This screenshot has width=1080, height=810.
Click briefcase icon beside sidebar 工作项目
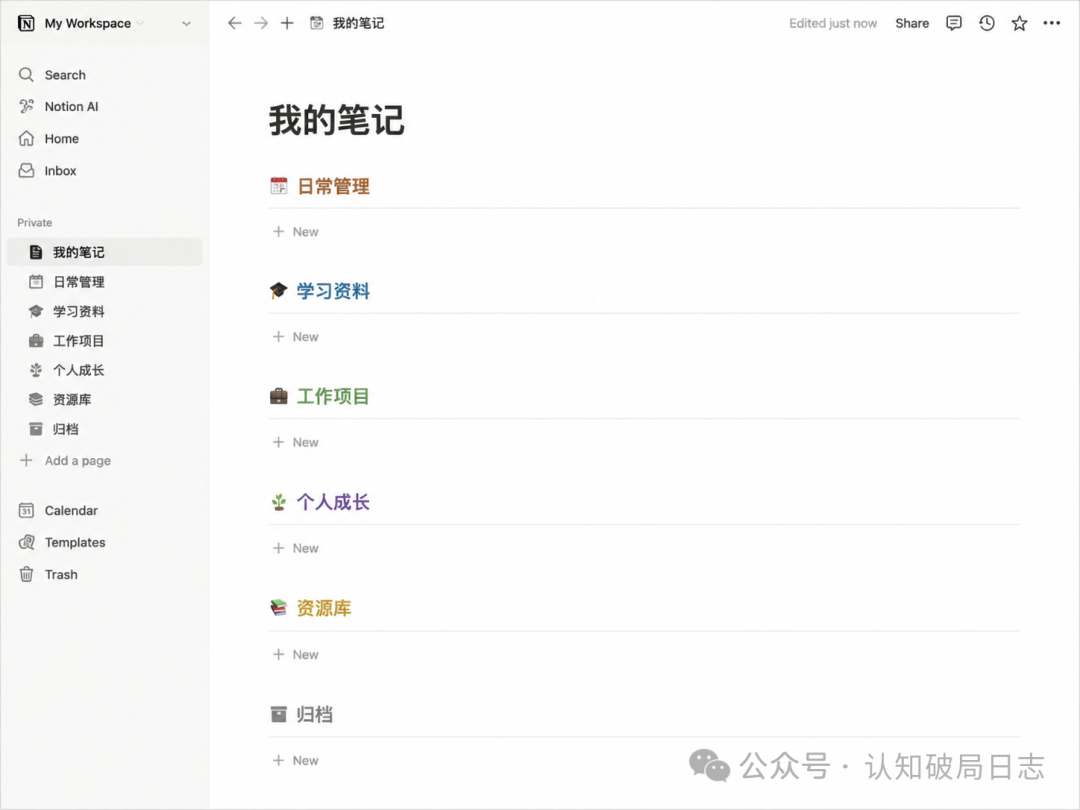(36, 341)
